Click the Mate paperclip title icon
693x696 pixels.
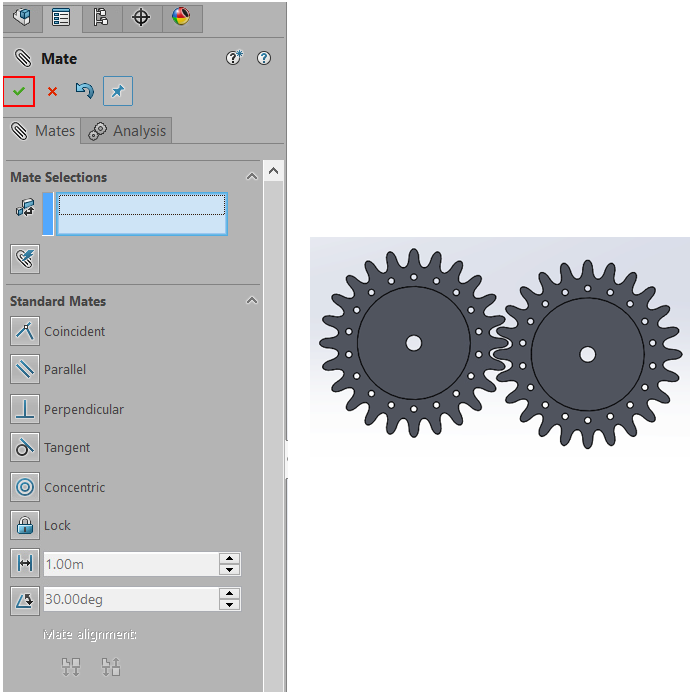[x=23, y=58]
